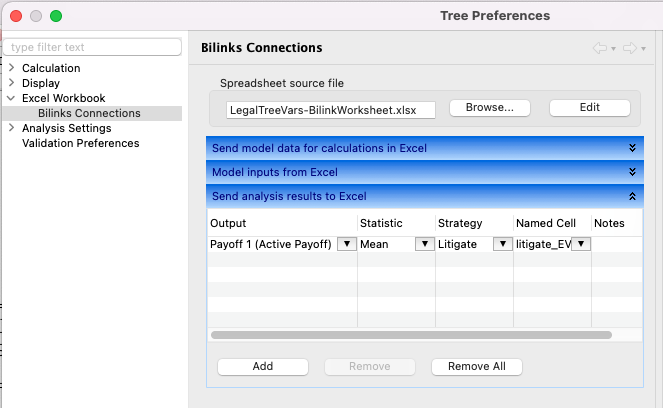Collapse Send analysis results to Excel section
663x408 pixels.
[632, 196]
